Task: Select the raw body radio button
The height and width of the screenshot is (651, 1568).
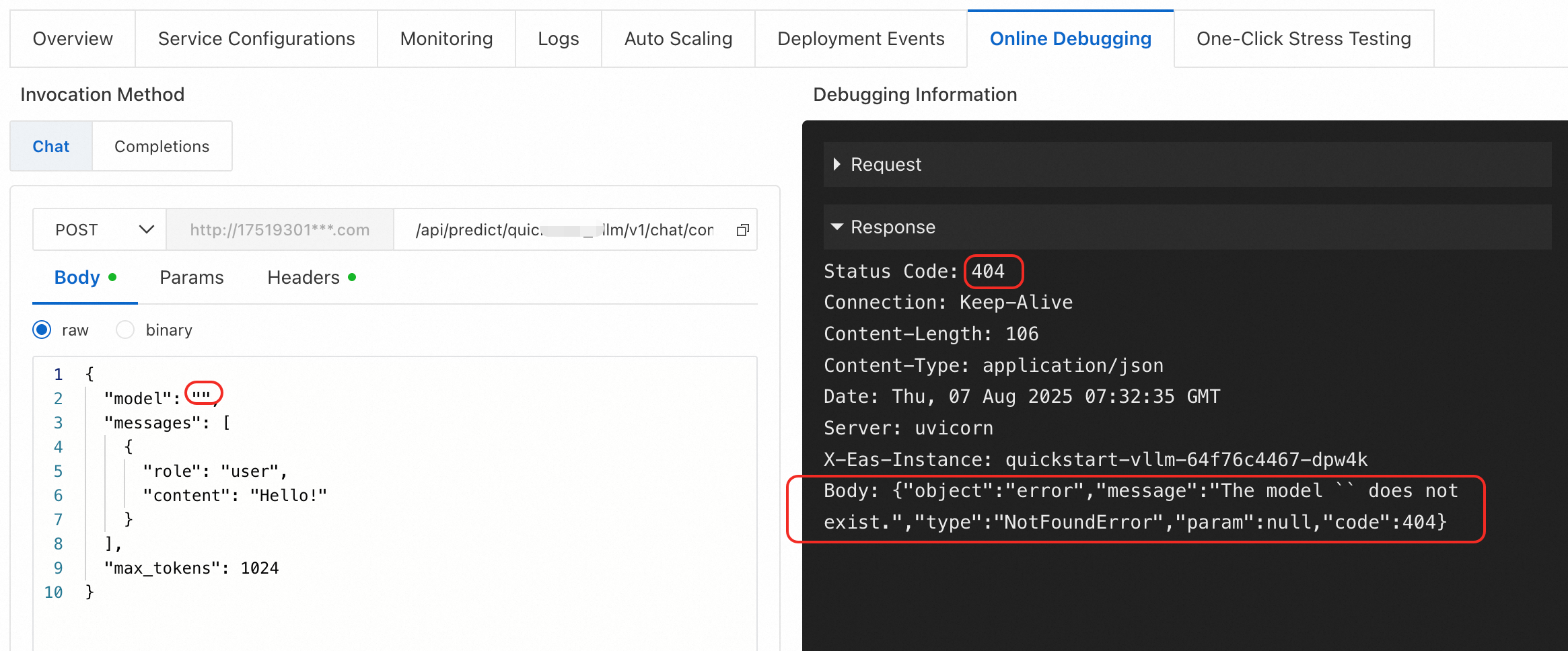Action: pos(42,330)
